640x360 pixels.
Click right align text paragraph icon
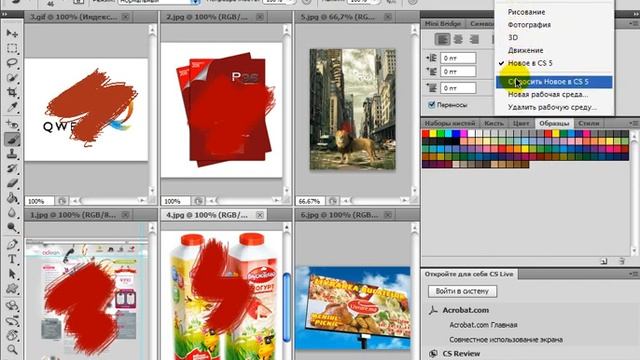click(x=474, y=39)
